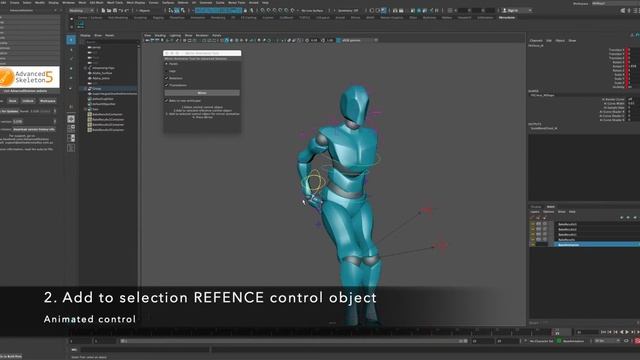
Task: Open the sRGB gamma view transform dropdown
Action: click(x=359, y=40)
